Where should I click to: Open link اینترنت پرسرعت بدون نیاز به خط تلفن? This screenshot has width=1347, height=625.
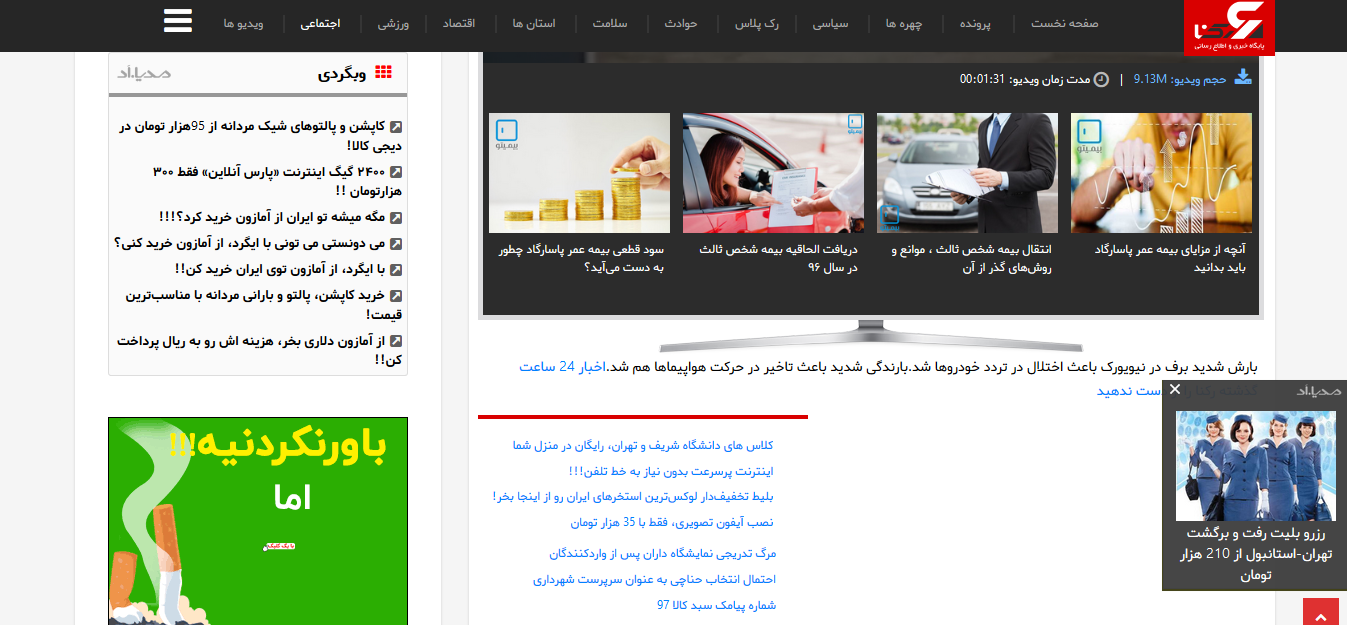click(671, 471)
